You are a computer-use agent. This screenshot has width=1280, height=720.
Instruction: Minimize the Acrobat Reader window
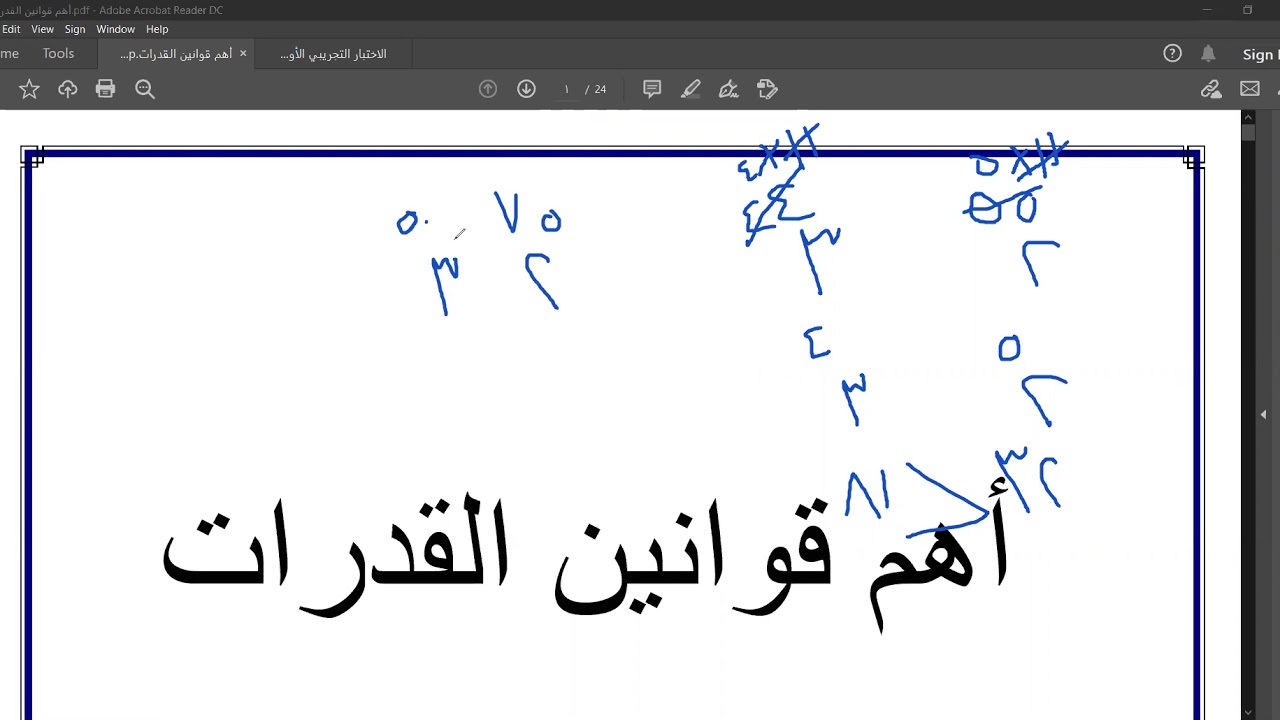pyautogui.click(x=1208, y=10)
